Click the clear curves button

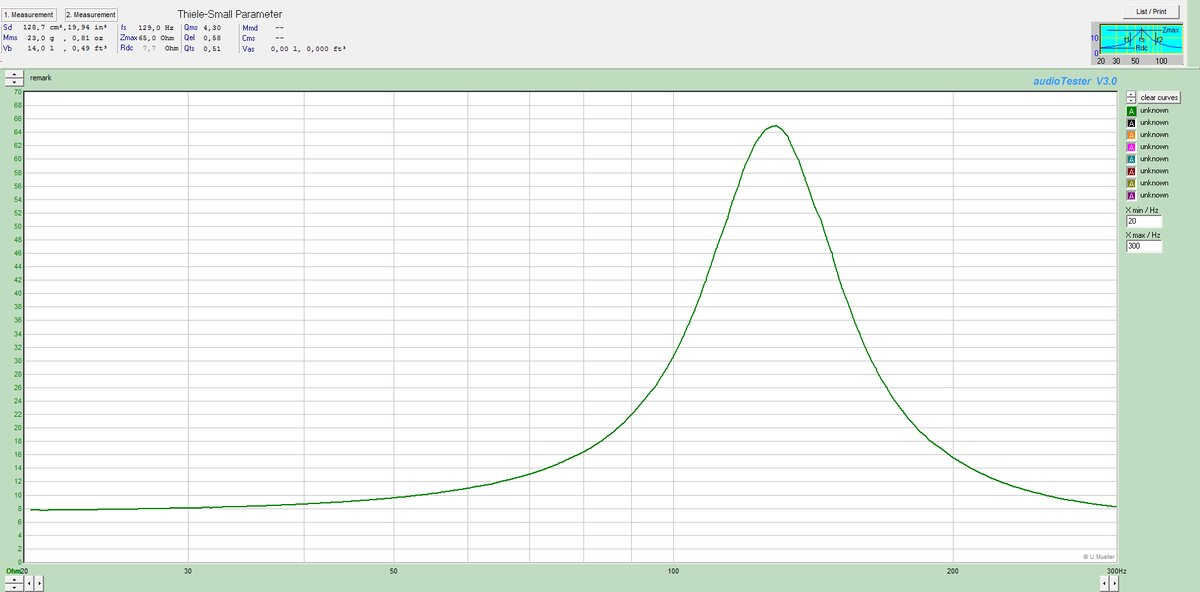click(1159, 97)
